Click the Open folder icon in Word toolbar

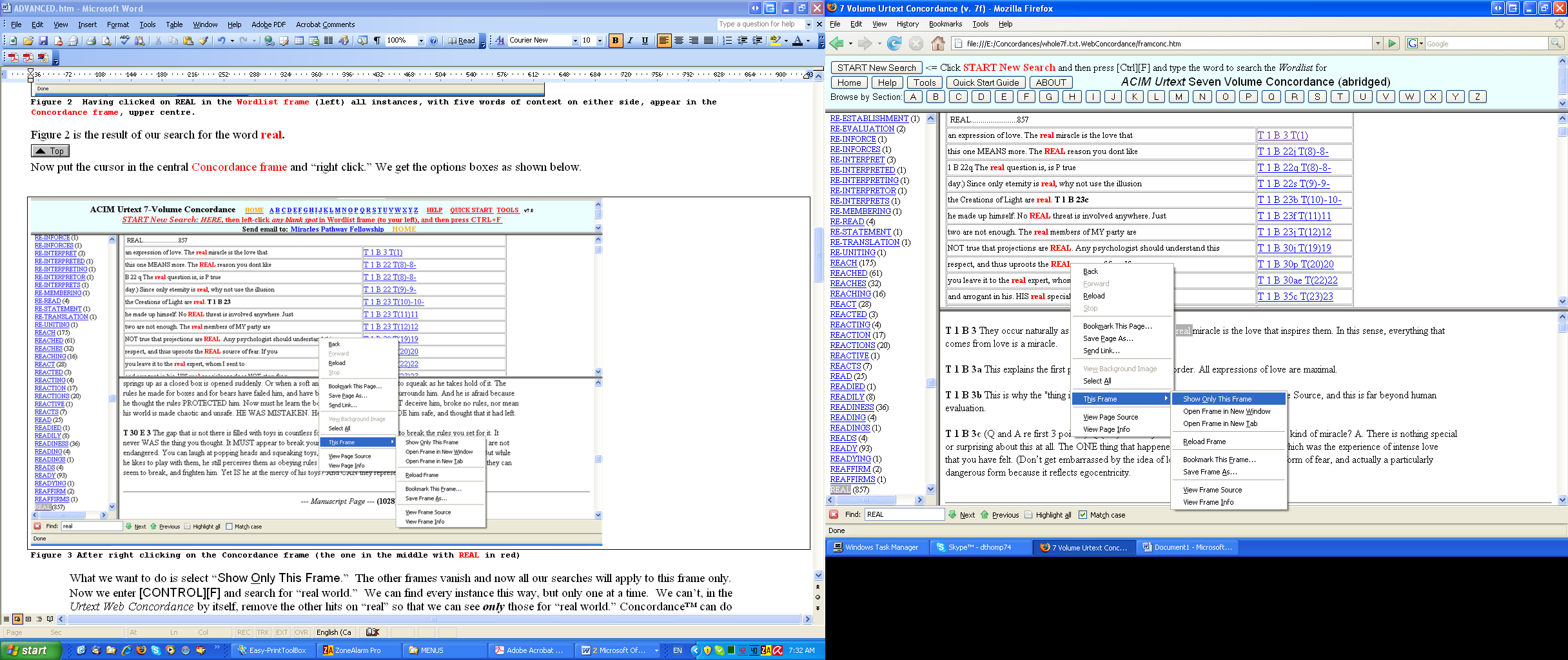[x=28, y=41]
